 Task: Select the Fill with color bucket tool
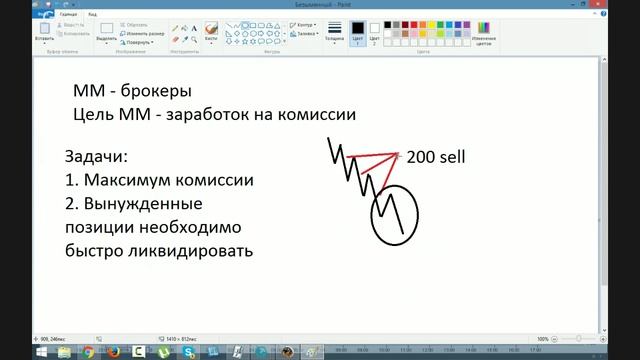coord(184,29)
